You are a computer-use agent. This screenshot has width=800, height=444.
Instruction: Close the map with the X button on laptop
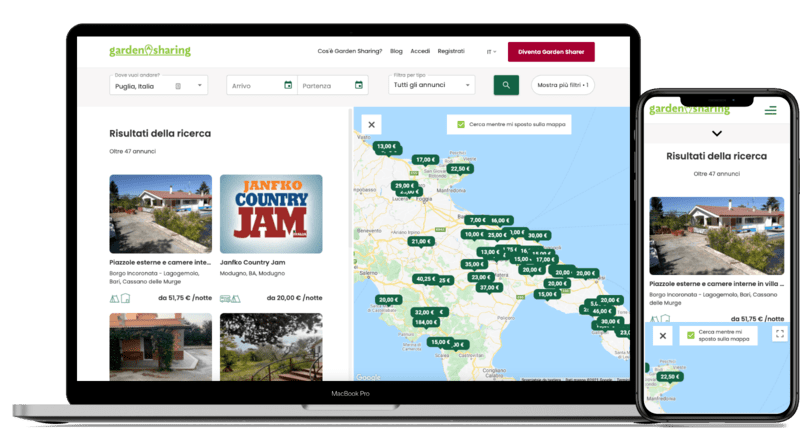[371, 125]
